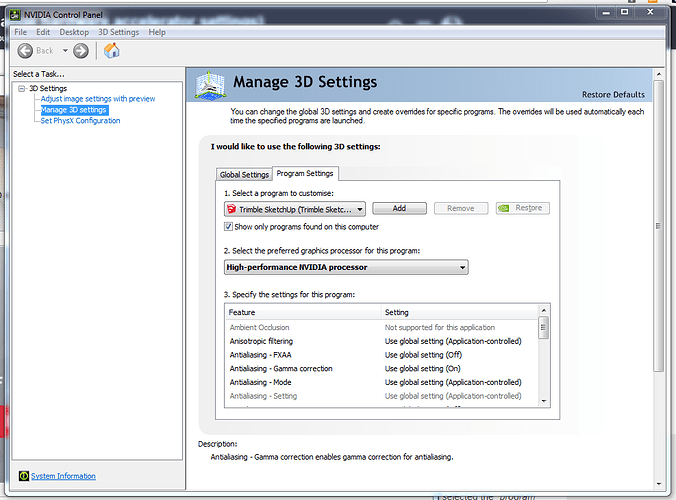Select the Anisotropic filtering feature row

click(x=382, y=341)
